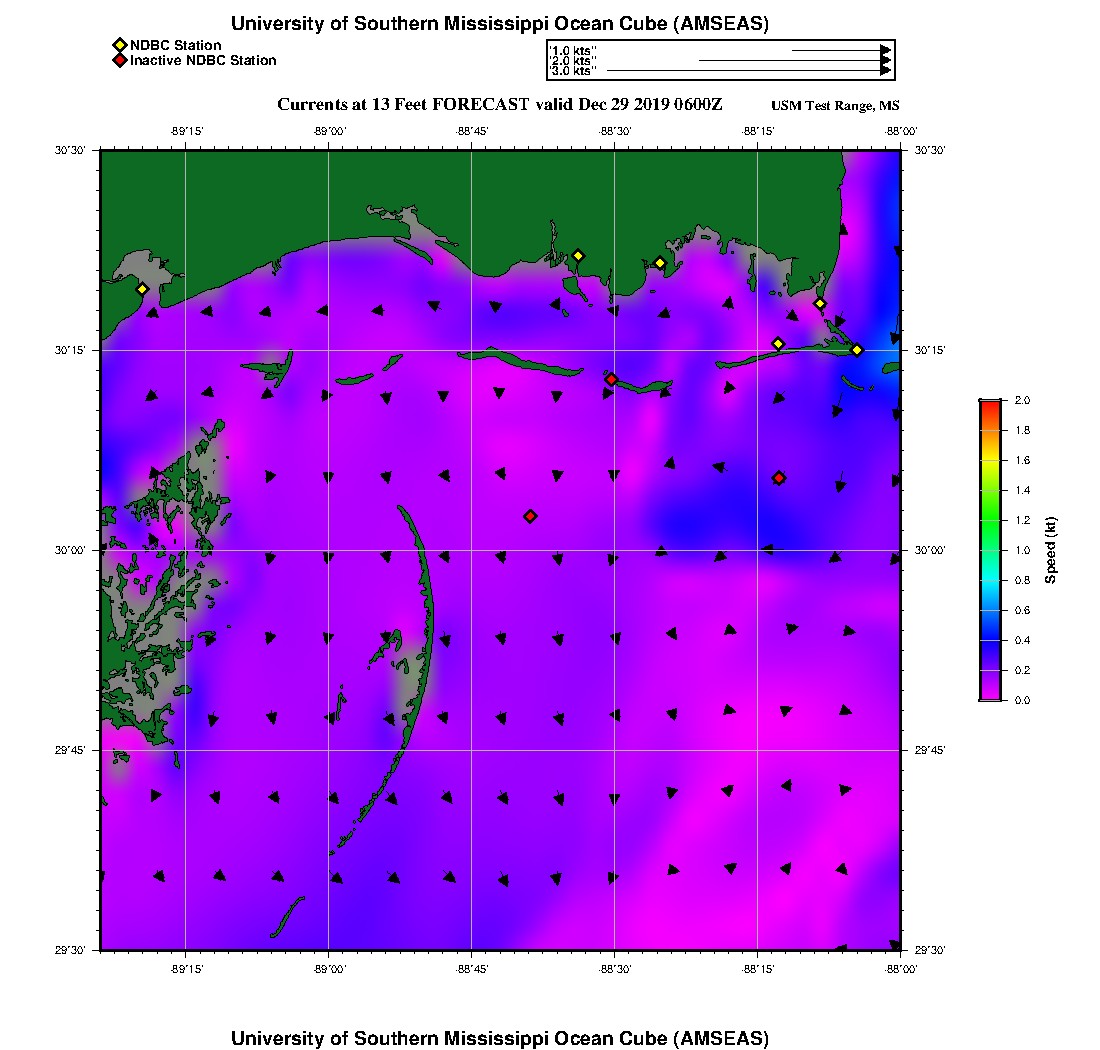Click red inactive station near 88°30' gridline
Screen dimensions: 1100x1050
point(611,379)
